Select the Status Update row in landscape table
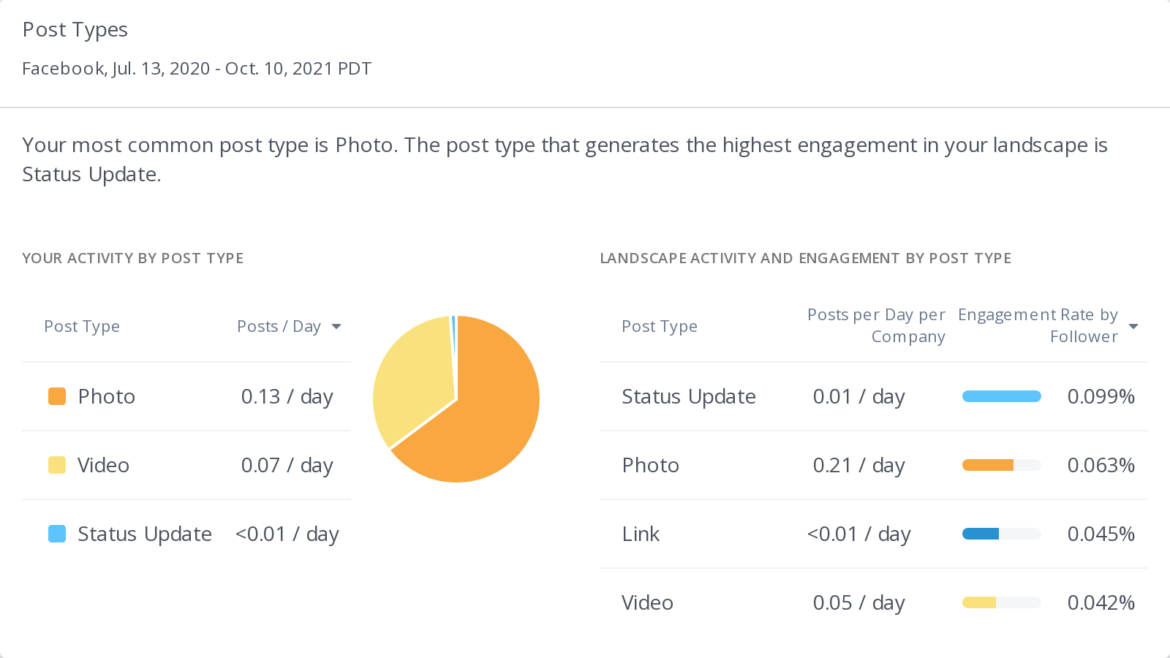This screenshot has width=1170, height=658. 688,396
